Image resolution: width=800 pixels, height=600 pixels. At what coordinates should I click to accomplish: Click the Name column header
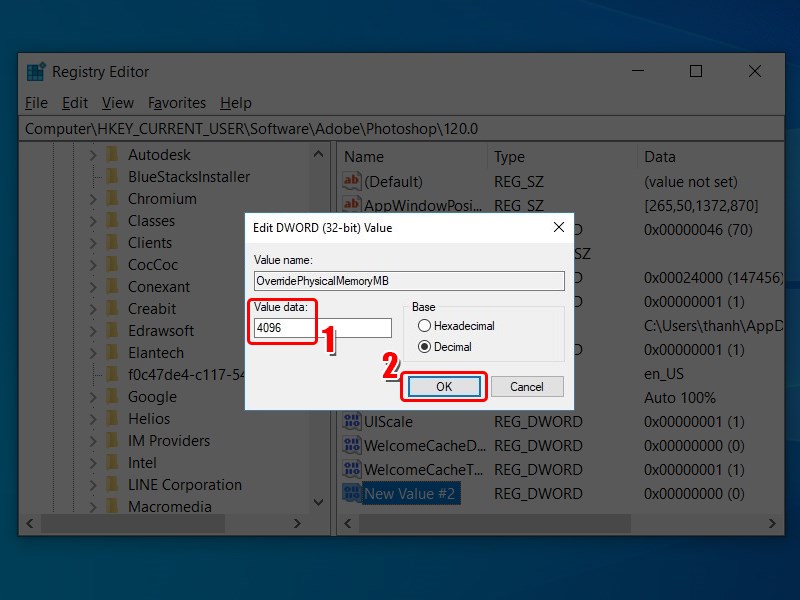coord(364,157)
